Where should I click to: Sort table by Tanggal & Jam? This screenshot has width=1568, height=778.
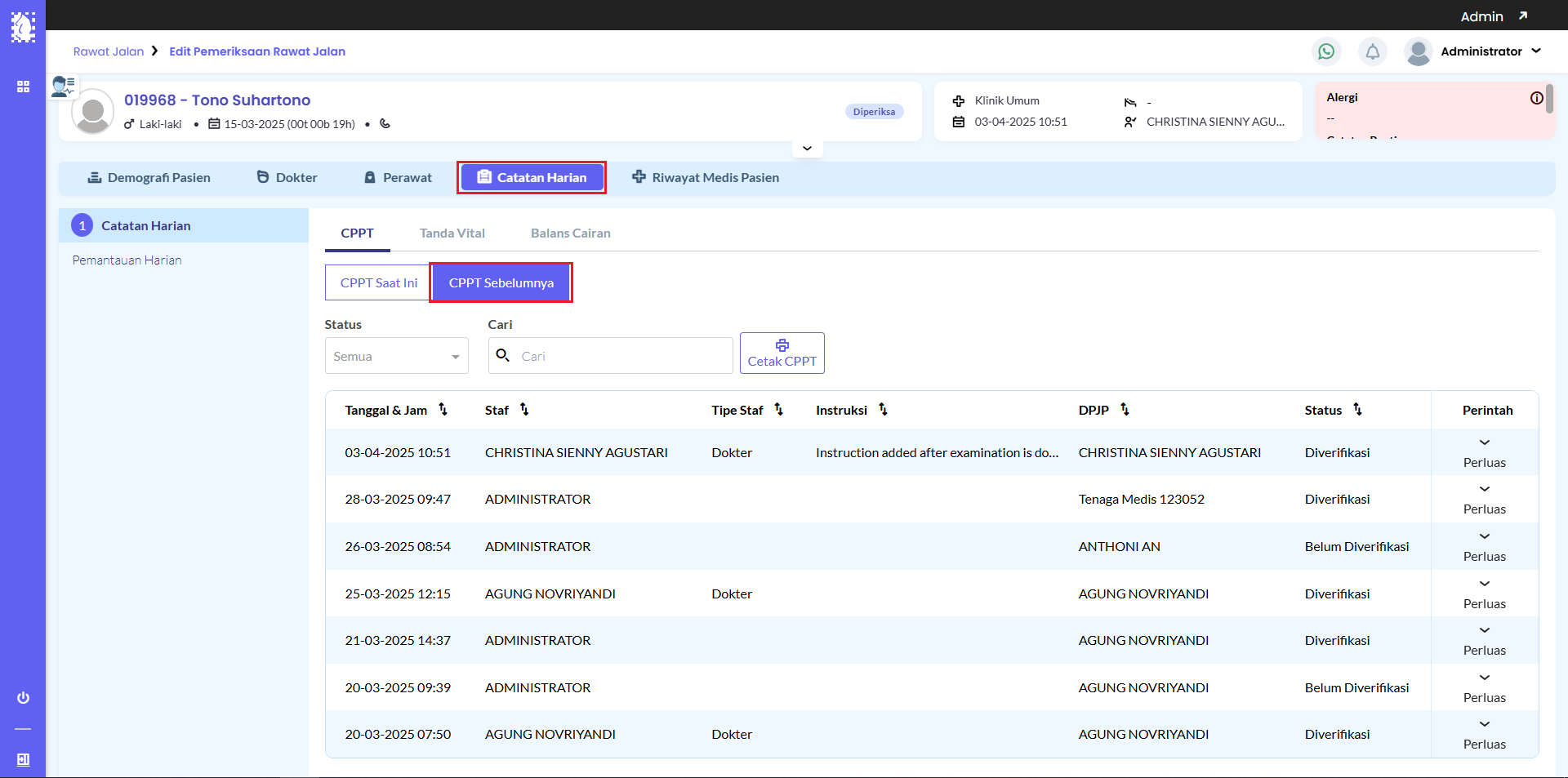443,409
